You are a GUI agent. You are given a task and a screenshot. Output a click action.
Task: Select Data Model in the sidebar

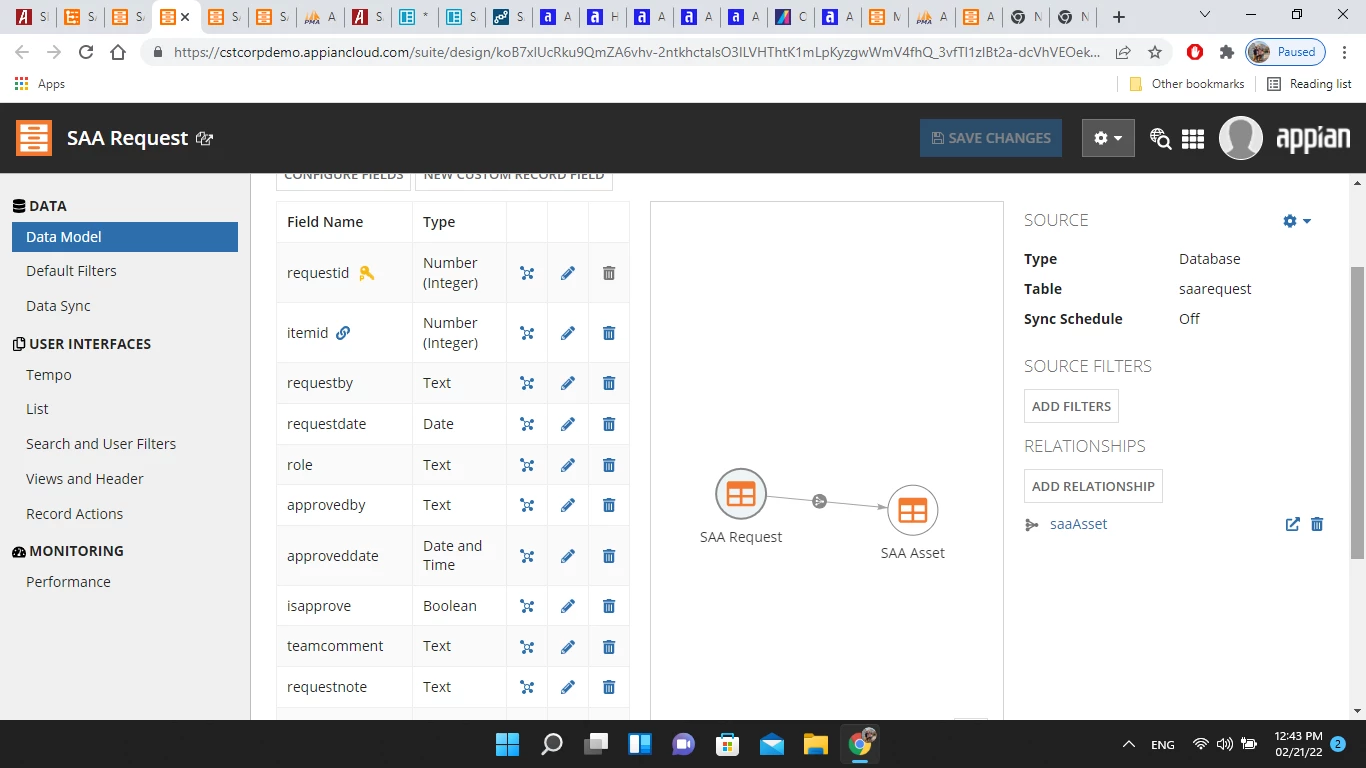[125, 237]
